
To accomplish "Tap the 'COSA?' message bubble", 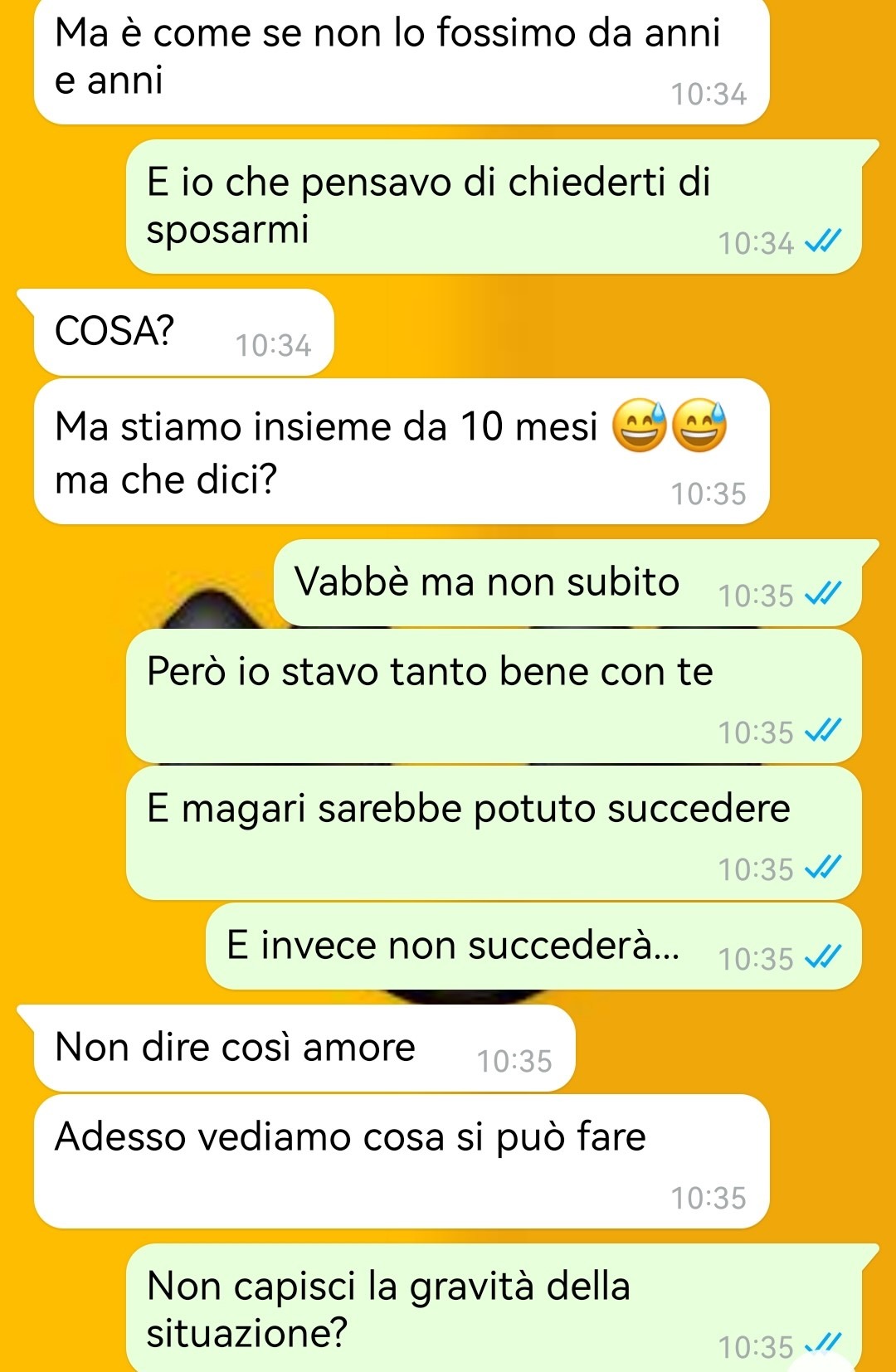I will click(x=183, y=332).
